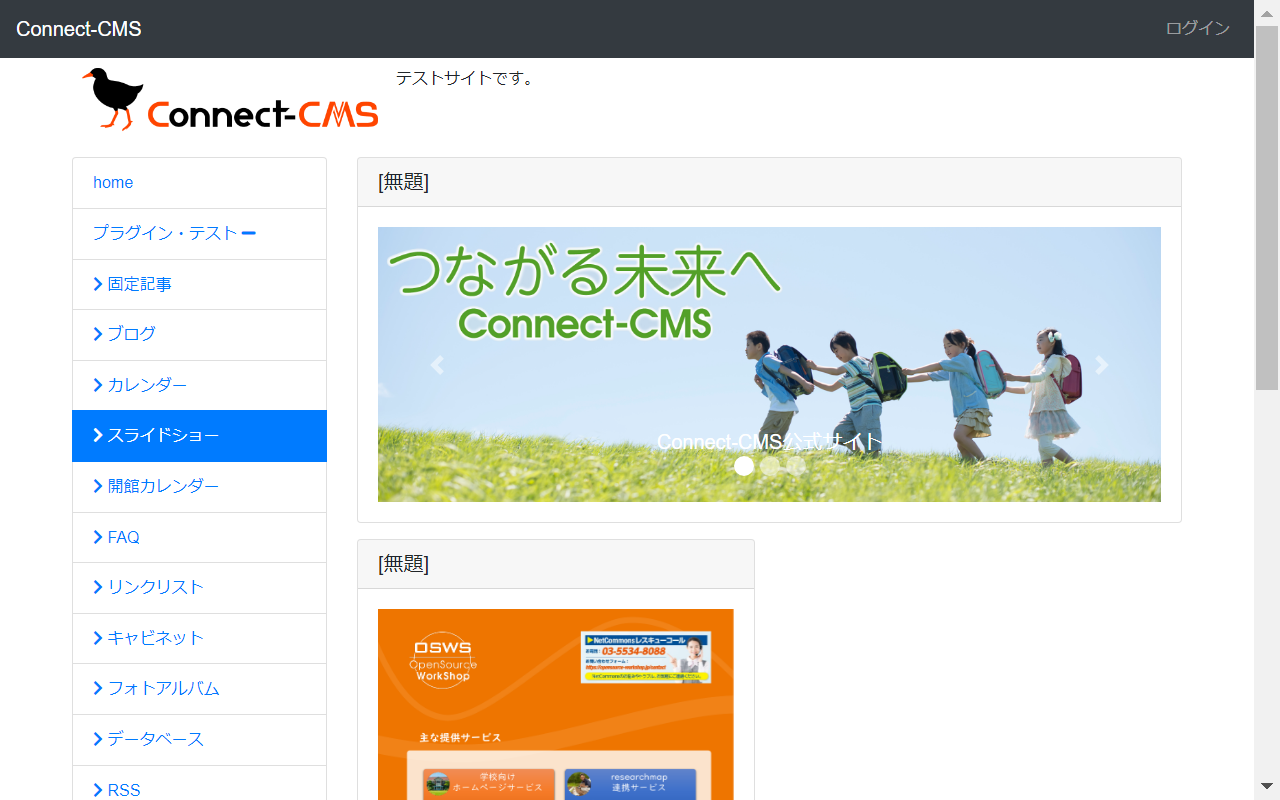The height and width of the screenshot is (800, 1280).
Task: Click the NetCommonsレスキューコール banner
Action: pos(645,657)
